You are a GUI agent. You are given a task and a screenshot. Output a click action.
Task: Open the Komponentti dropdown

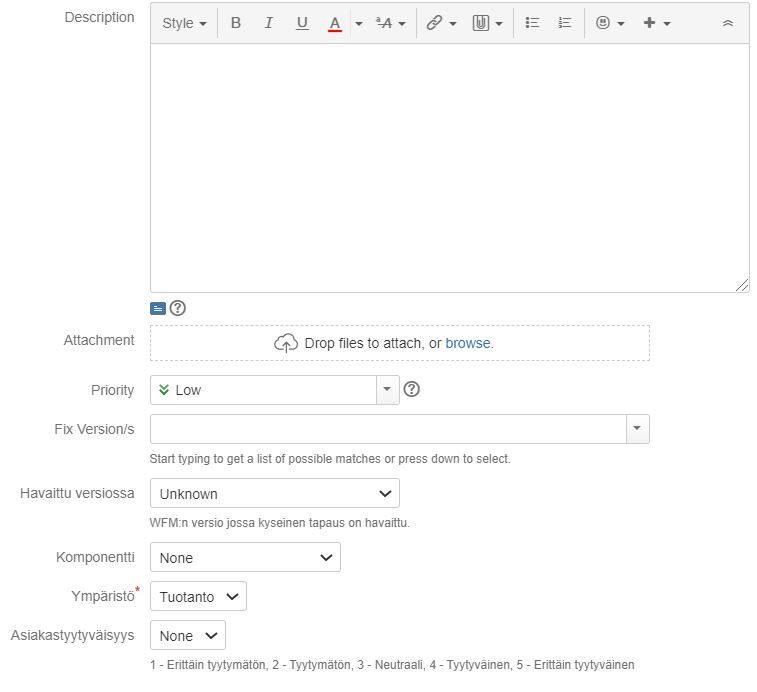245,557
